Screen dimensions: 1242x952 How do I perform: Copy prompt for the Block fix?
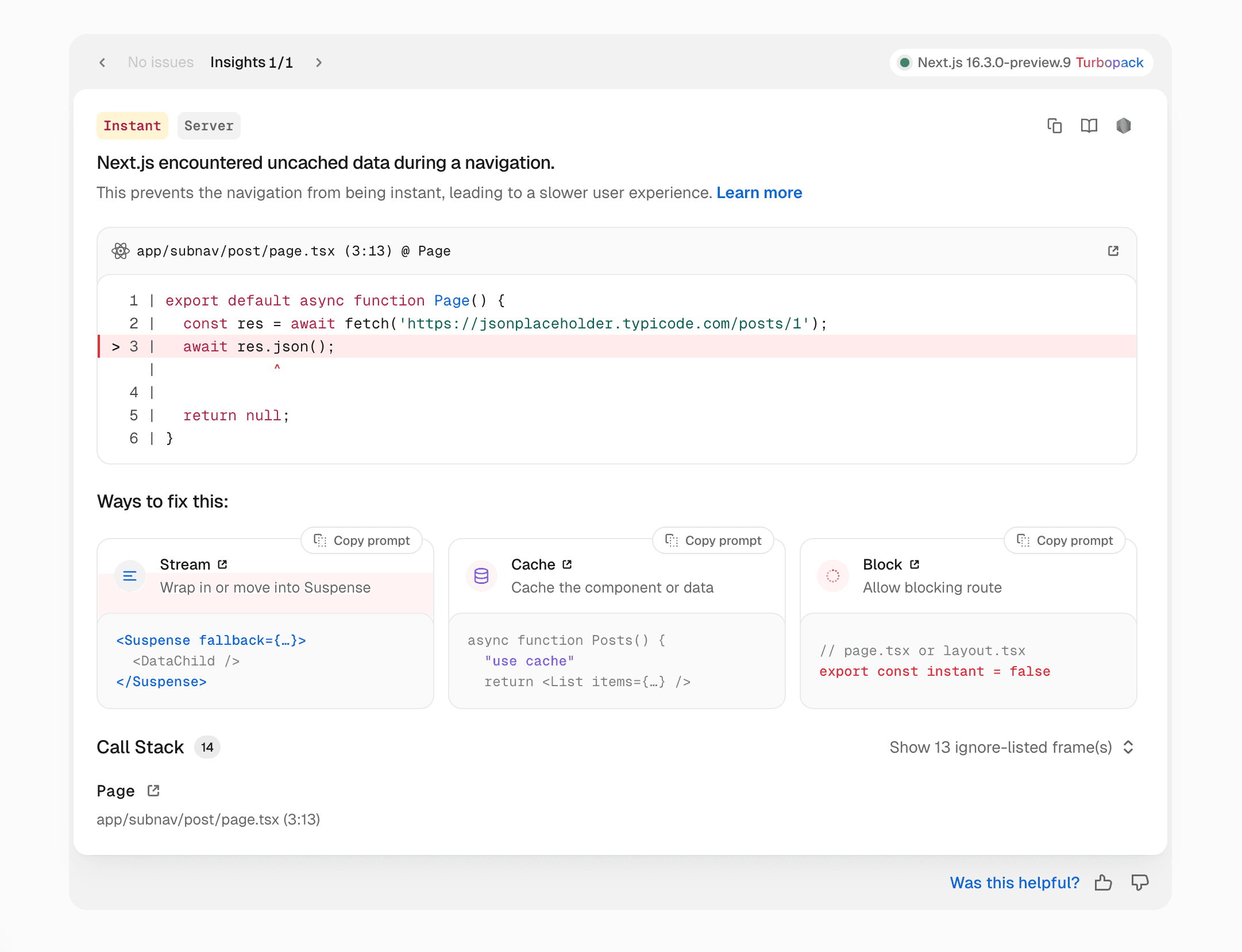(x=1064, y=540)
